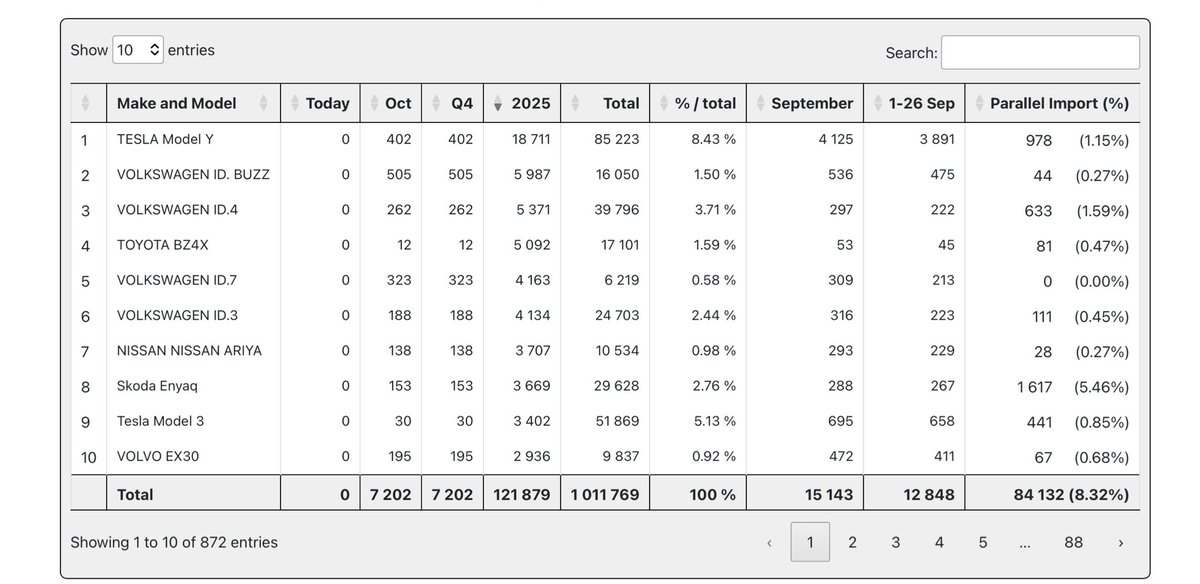Click the 9 837 total for EX30
This screenshot has width=1200, height=584.
point(621,456)
